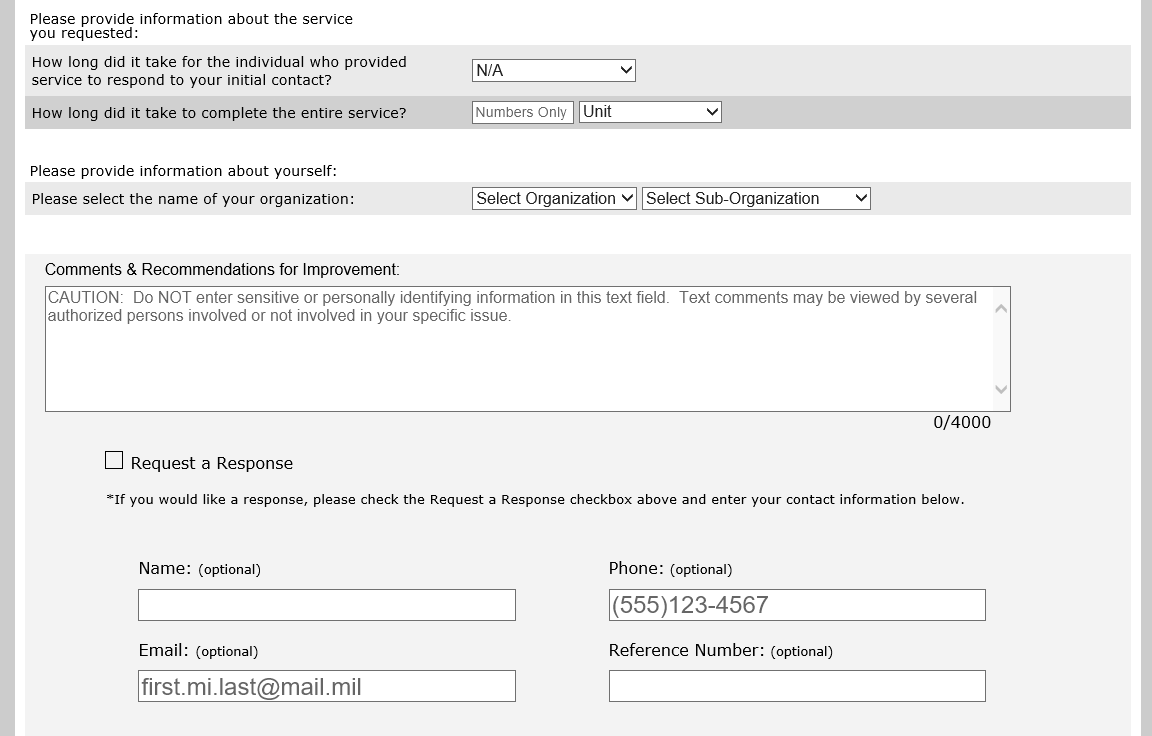
Task: Open the Select Organization dropdown
Action: (x=554, y=198)
